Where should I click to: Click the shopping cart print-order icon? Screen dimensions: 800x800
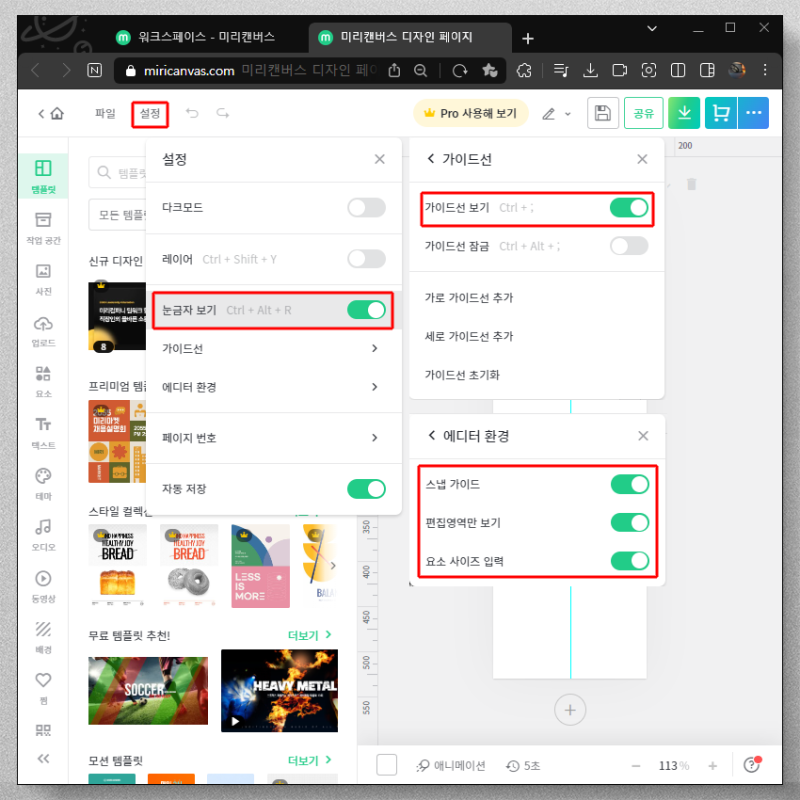click(720, 113)
